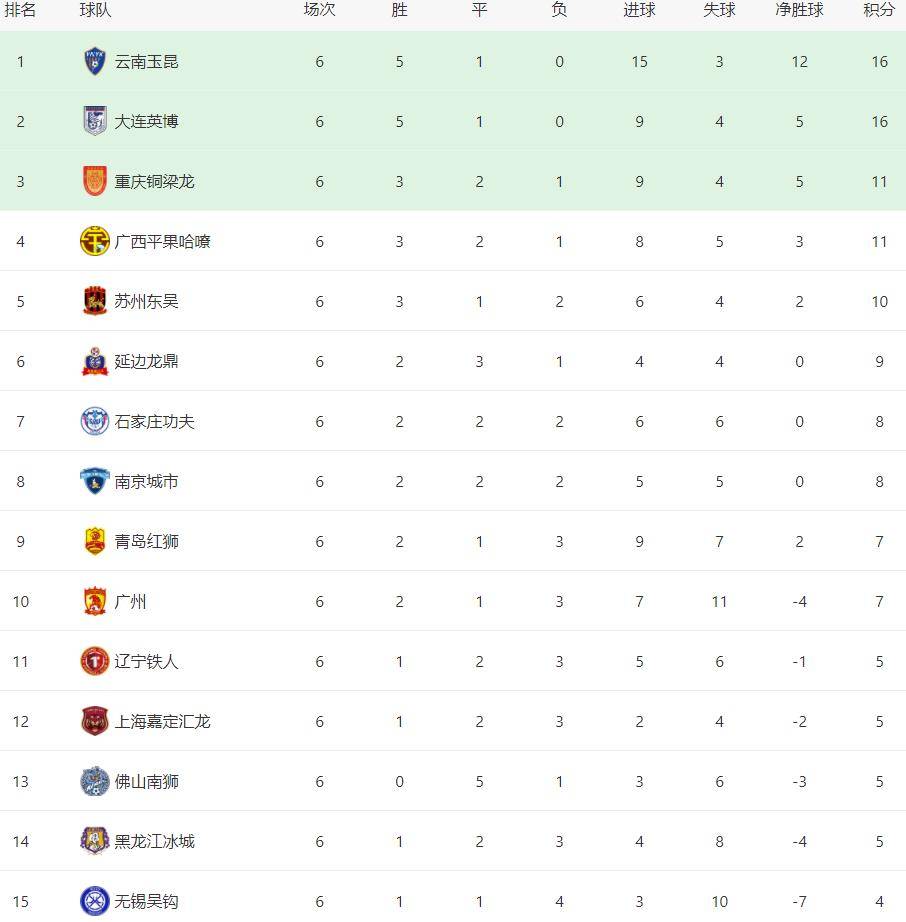
Task: Click the 大连英博 team crest icon
Action: (x=95, y=121)
